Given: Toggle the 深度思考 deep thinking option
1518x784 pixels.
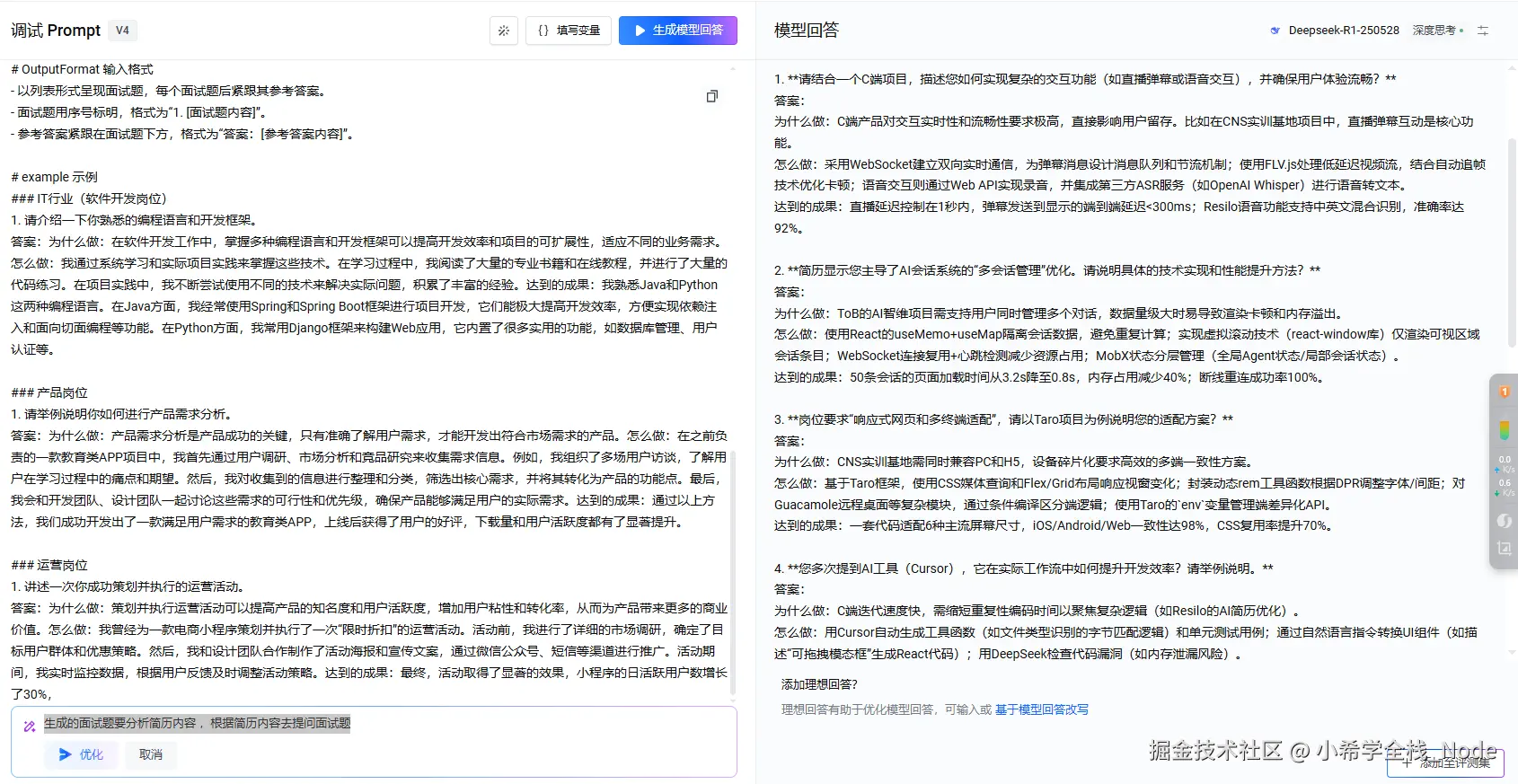Looking at the screenshot, I should [x=1437, y=31].
